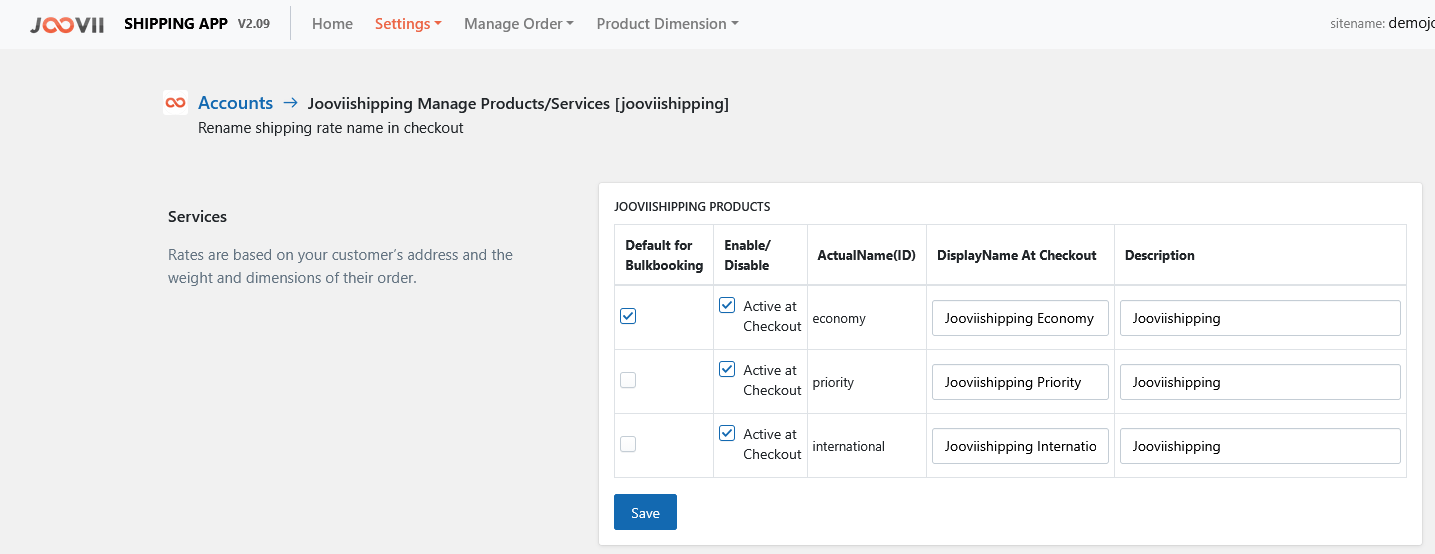Set international as Default for Bulkbooking
This screenshot has height=554, width=1435.
(x=628, y=444)
